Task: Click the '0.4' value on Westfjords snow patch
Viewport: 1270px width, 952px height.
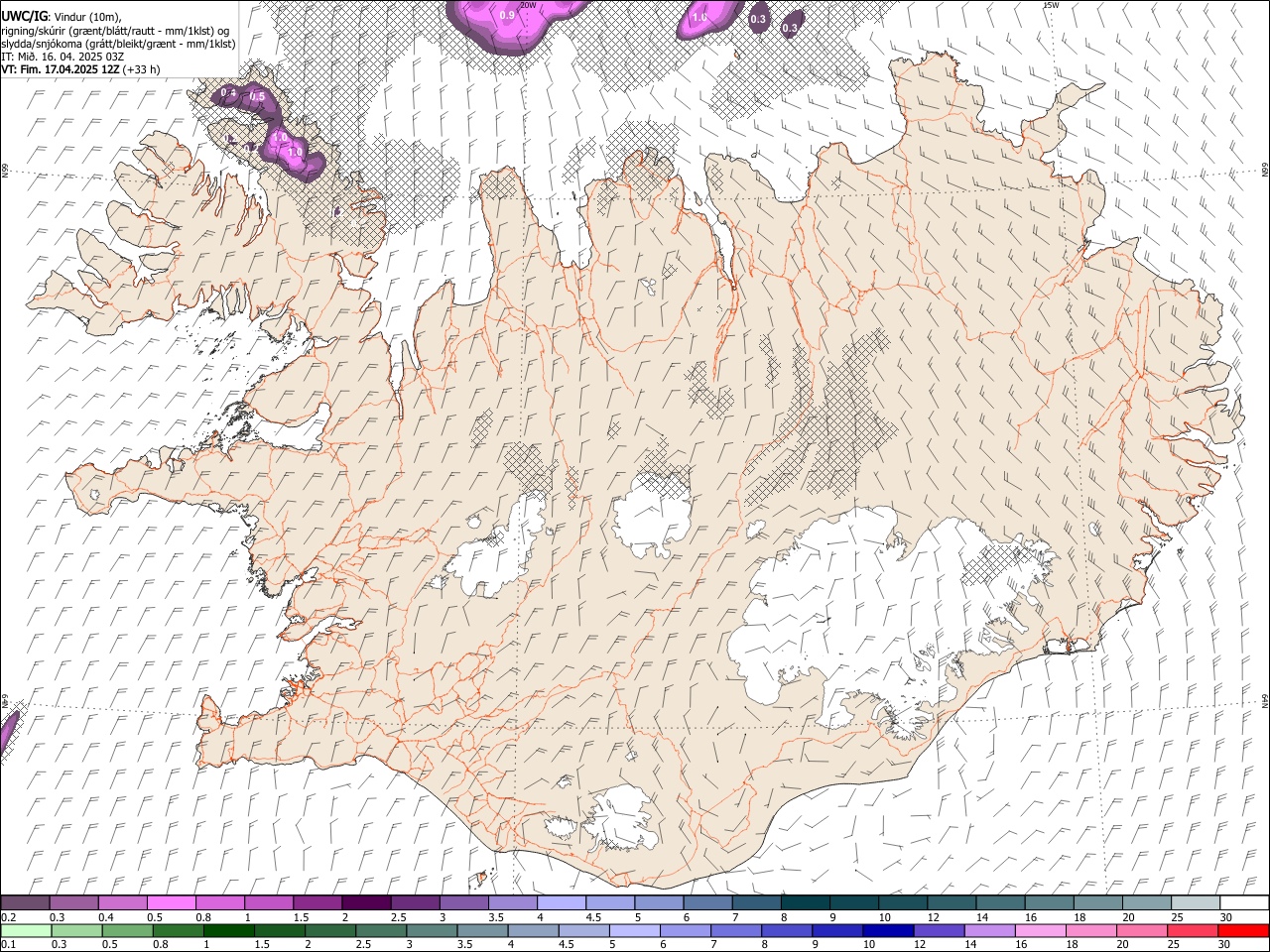Action: click(x=227, y=92)
